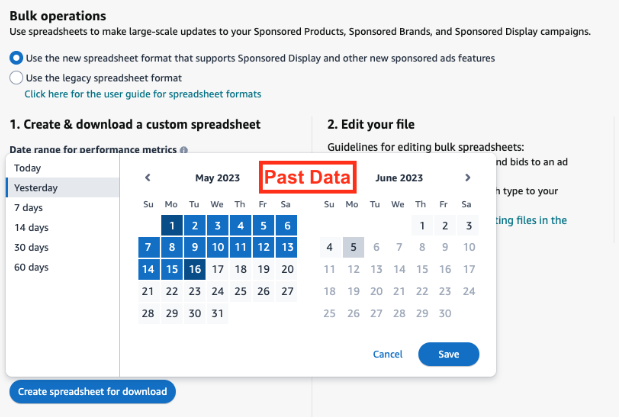
Task: Select the new spreadsheet format radio option
Action: point(16,58)
